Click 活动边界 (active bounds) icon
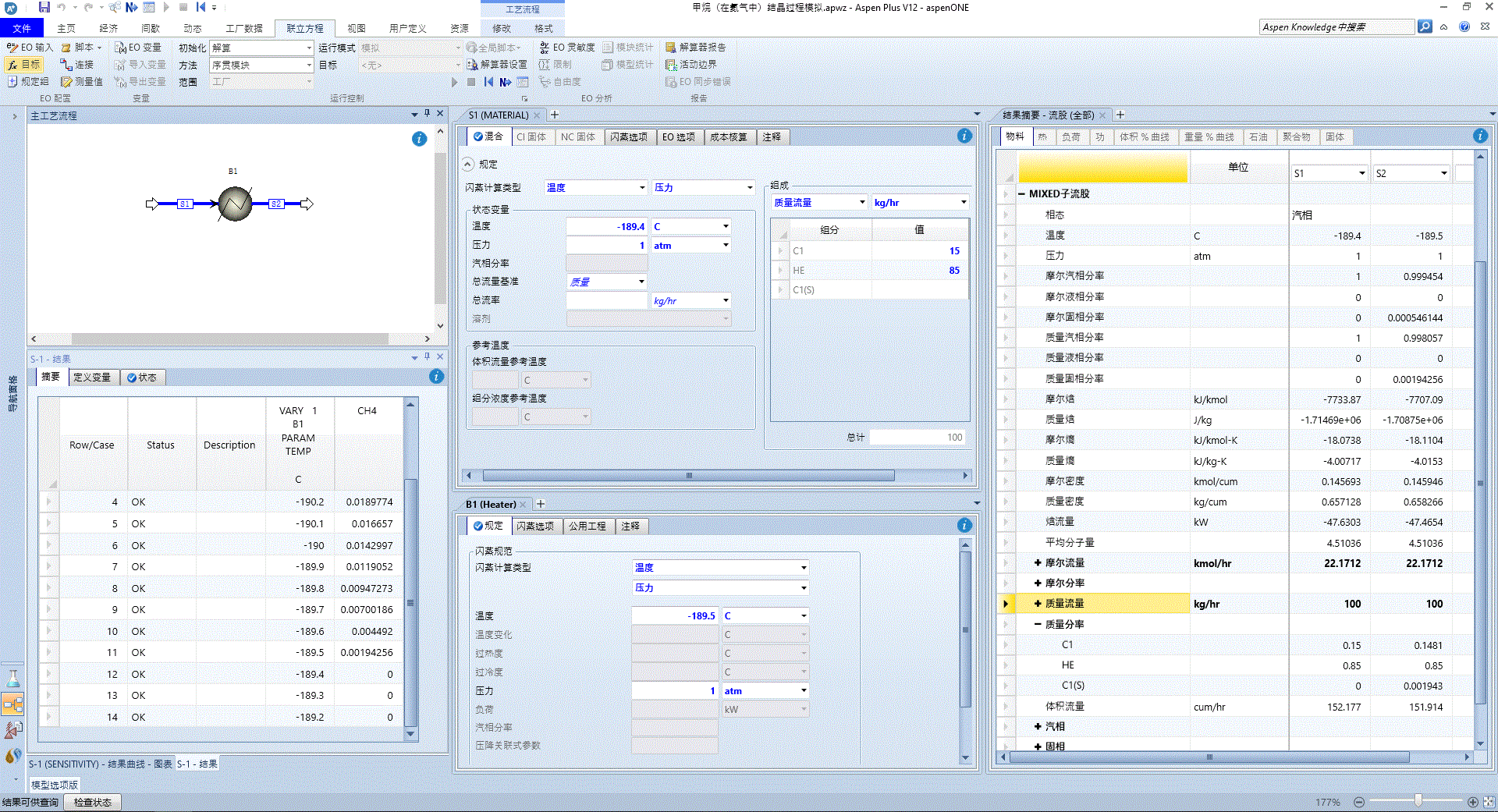Image resolution: width=1498 pixels, height=812 pixels. (x=690, y=65)
